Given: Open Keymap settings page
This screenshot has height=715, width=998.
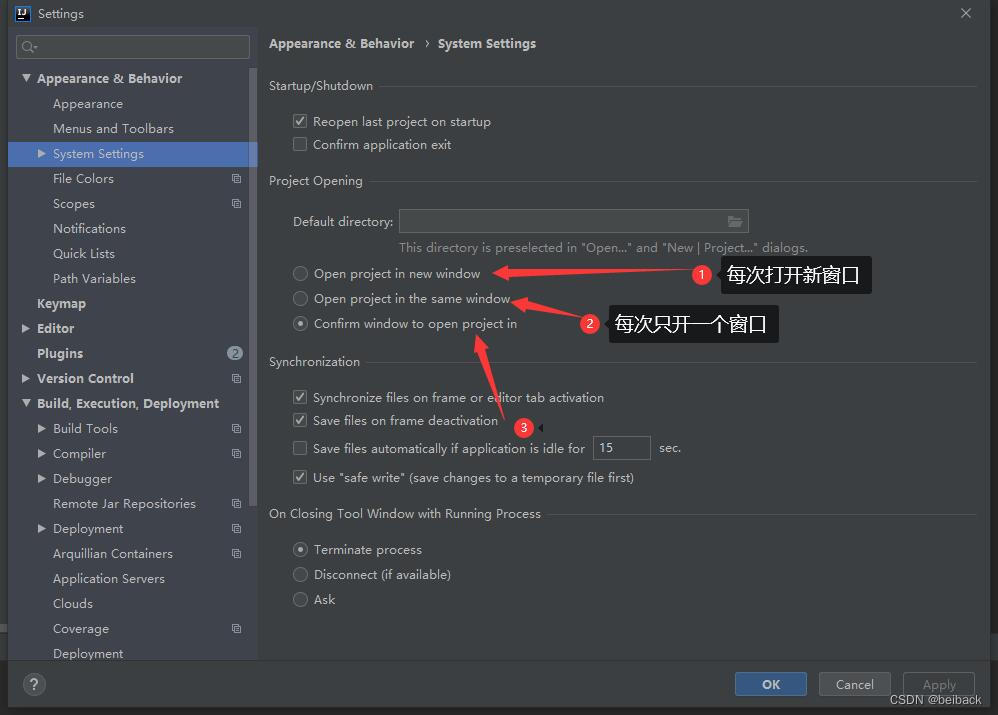Looking at the screenshot, I should click(x=61, y=304).
